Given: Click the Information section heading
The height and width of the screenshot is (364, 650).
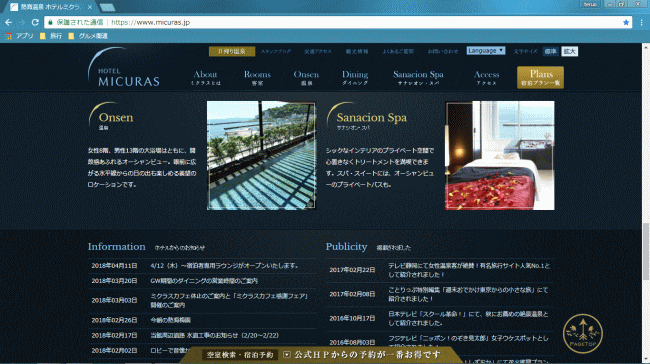Looking at the screenshot, I should pos(116,246).
